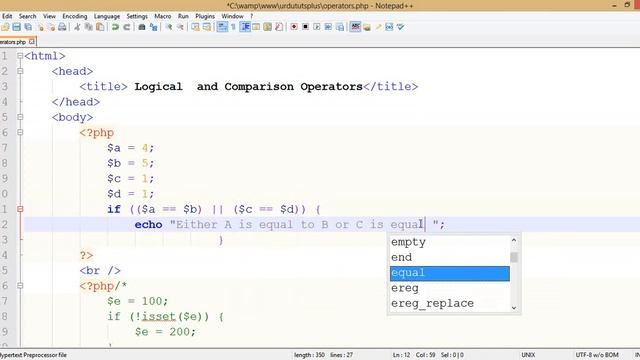640x360 pixels.
Task: Open Find with the binoculars icon
Action: 142,27
